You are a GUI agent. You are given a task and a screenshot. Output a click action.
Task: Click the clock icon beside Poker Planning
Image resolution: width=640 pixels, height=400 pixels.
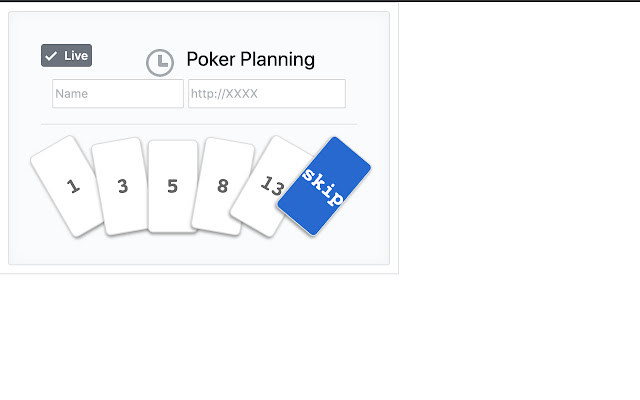pyautogui.click(x=160, y=62)
